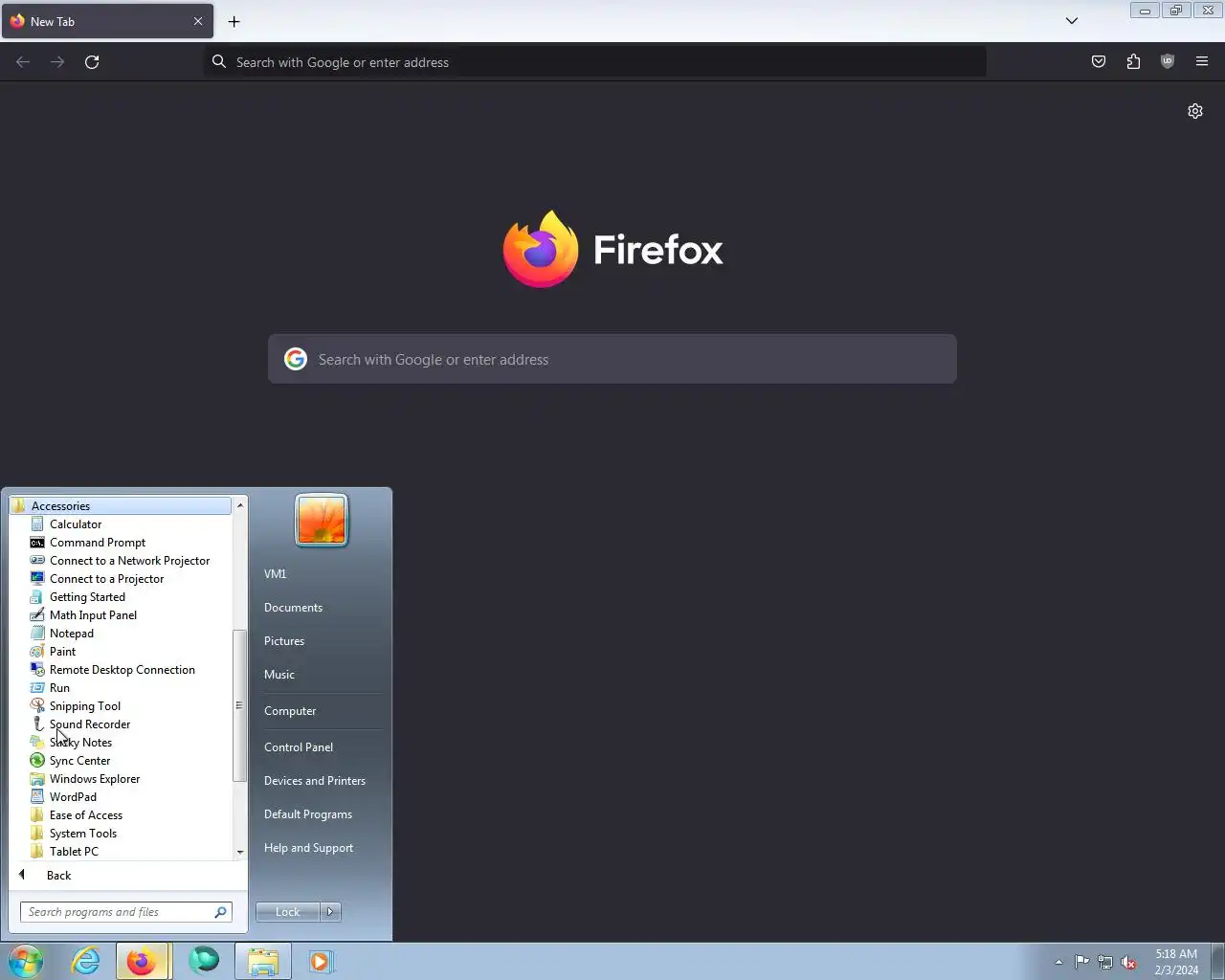The image size is (1225, 980).
Task: Open Windows Explorer folder on taskbar
Action: pyautogui.click(x=263, y=961)
